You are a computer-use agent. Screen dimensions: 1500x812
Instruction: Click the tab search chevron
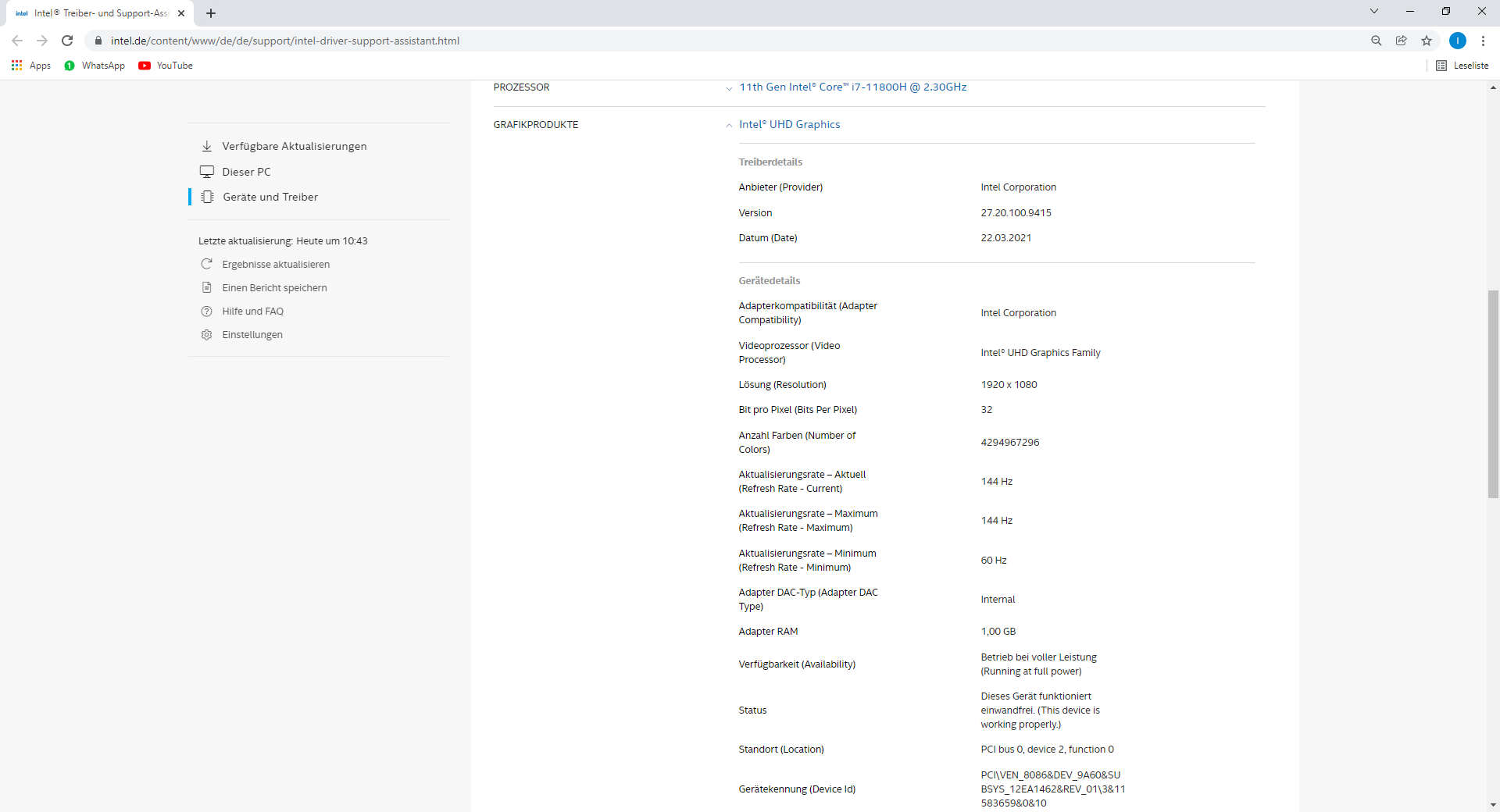tap(1374, 11)
